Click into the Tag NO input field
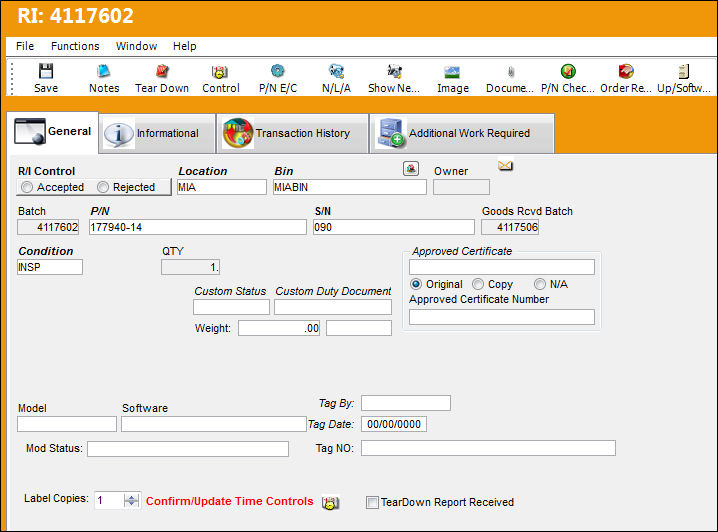This screenshot has width=718, height=532. point(488,448)
